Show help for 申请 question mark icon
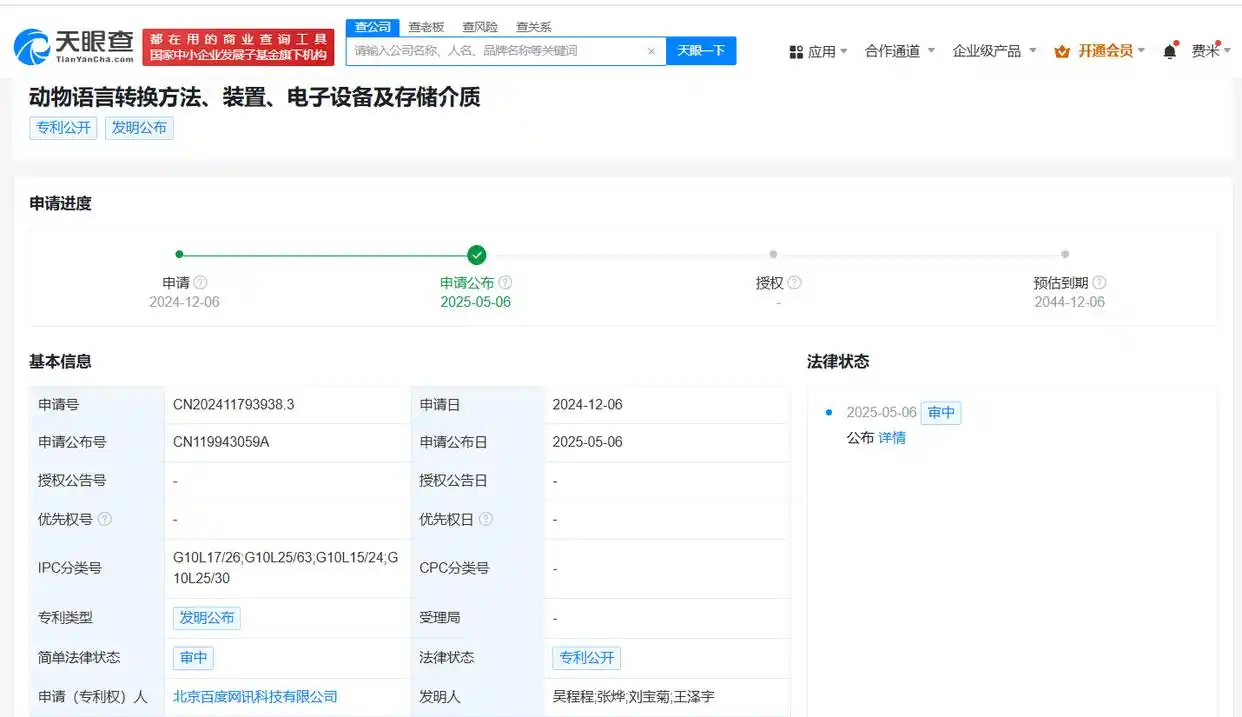Image resolution: width=1242 pixels, height=717 pixels. click(x=200, y=283)
